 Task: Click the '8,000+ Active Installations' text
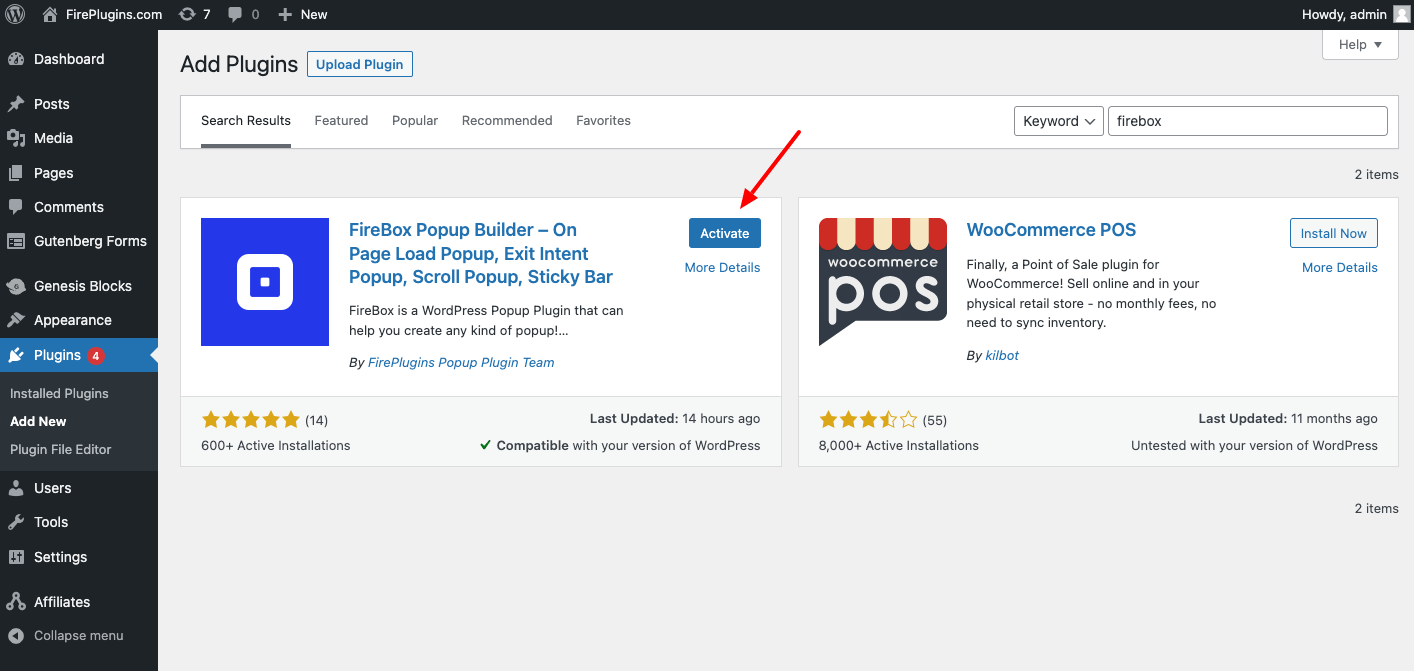(x=899, y=446)
